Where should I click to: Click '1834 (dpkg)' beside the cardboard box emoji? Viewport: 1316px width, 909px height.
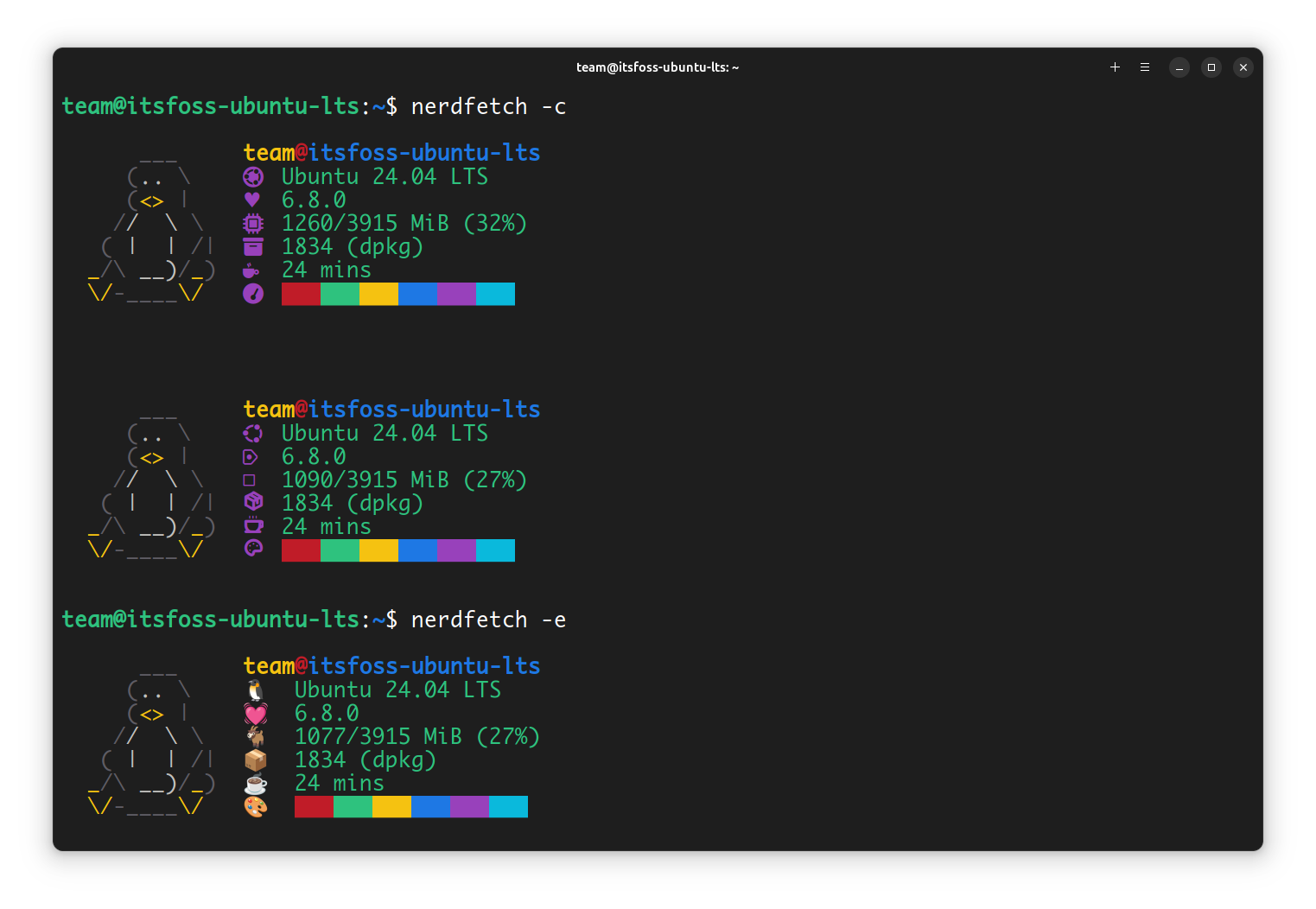(x=366, y=760)
